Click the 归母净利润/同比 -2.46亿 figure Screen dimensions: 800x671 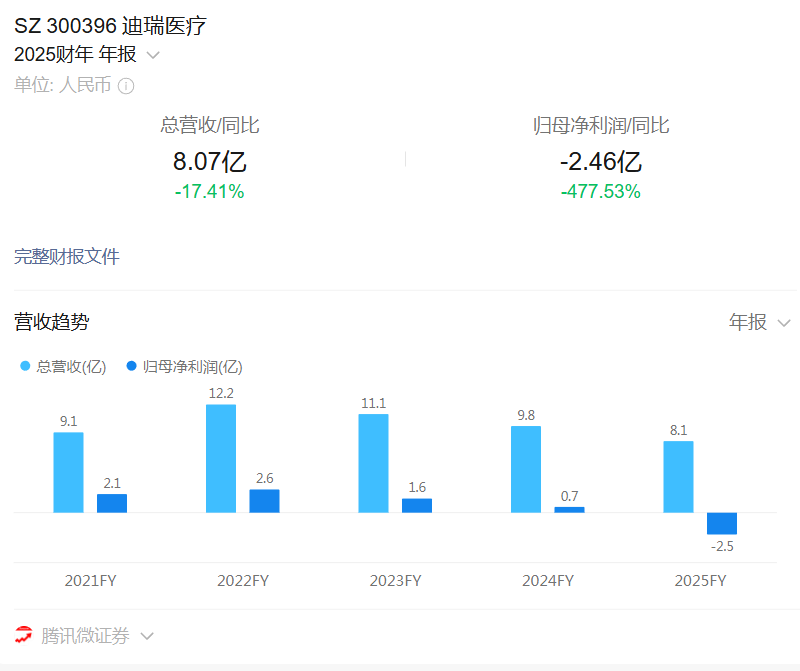[x=601, y=162]
